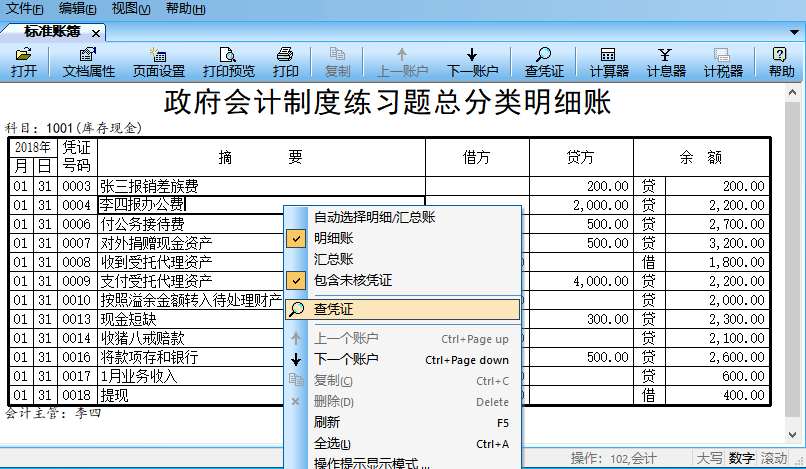Toggle 包含未核凭证 checked option
Viewport: 806px width, 469px height.
tap(403, 280)
